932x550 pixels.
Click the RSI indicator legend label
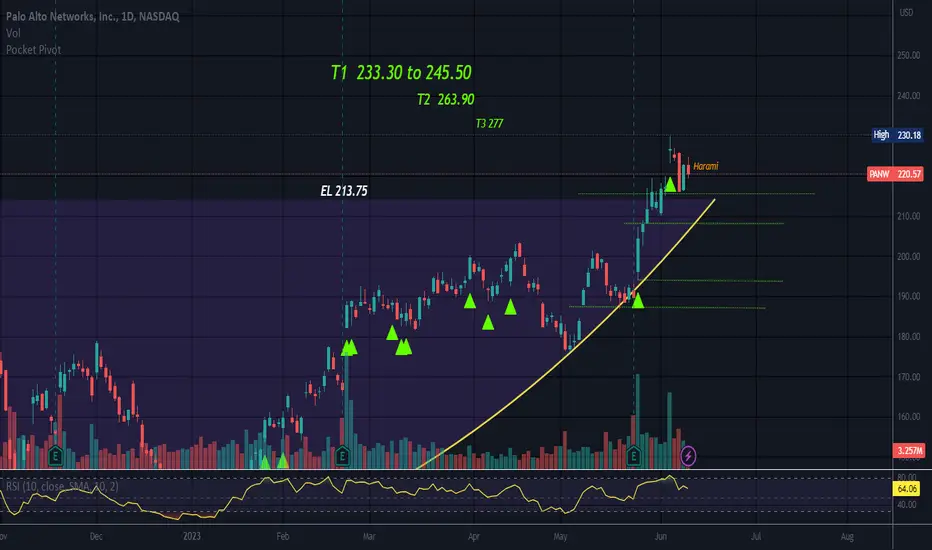point(62,486)
